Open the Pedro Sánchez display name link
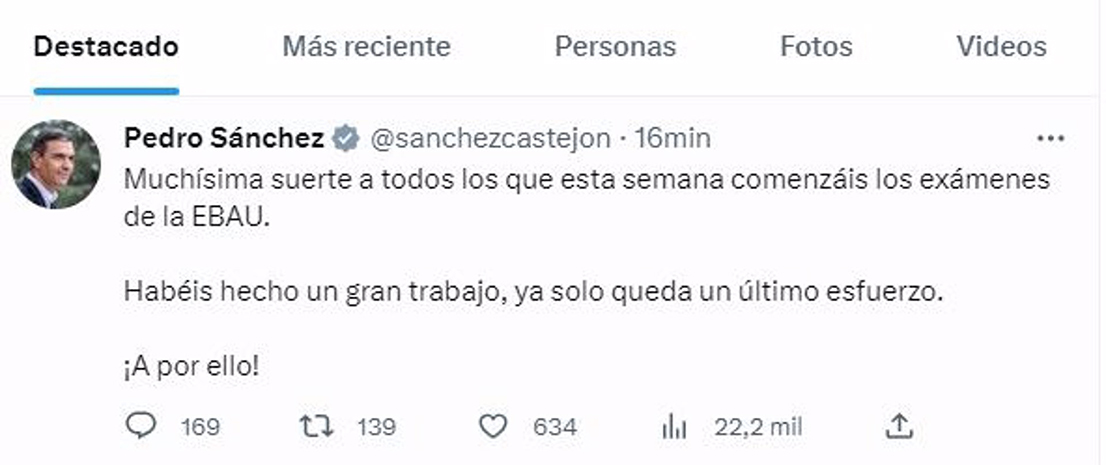This screenshot has height=465, width=1106. point(224,138)
